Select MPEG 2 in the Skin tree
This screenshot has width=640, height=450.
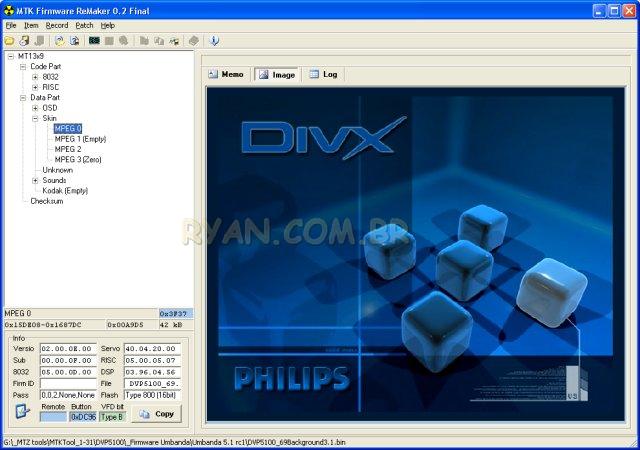tap(68, 149)
